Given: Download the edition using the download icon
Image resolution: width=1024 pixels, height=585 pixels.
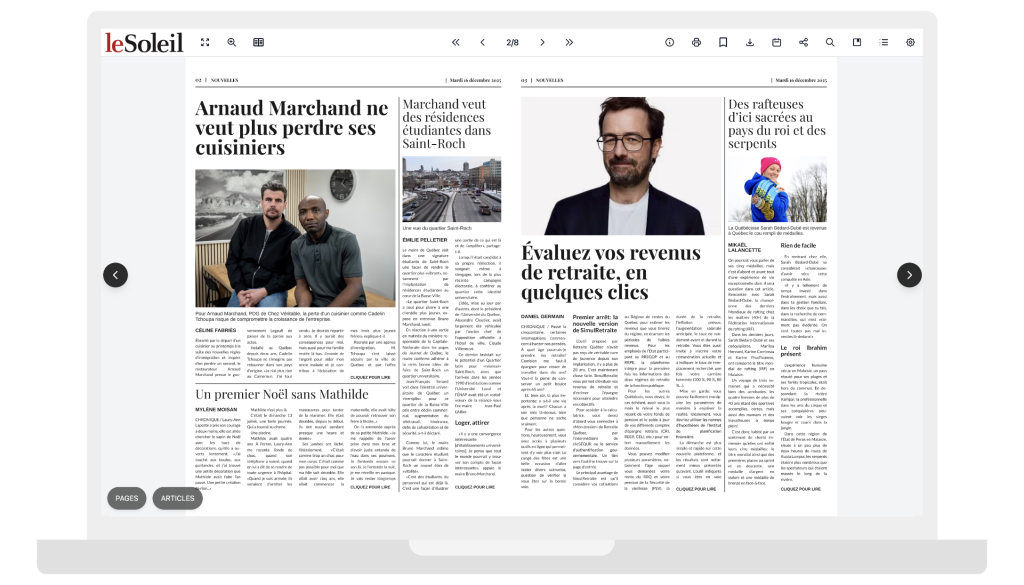Looking at the screenshot, I should 750,43.
